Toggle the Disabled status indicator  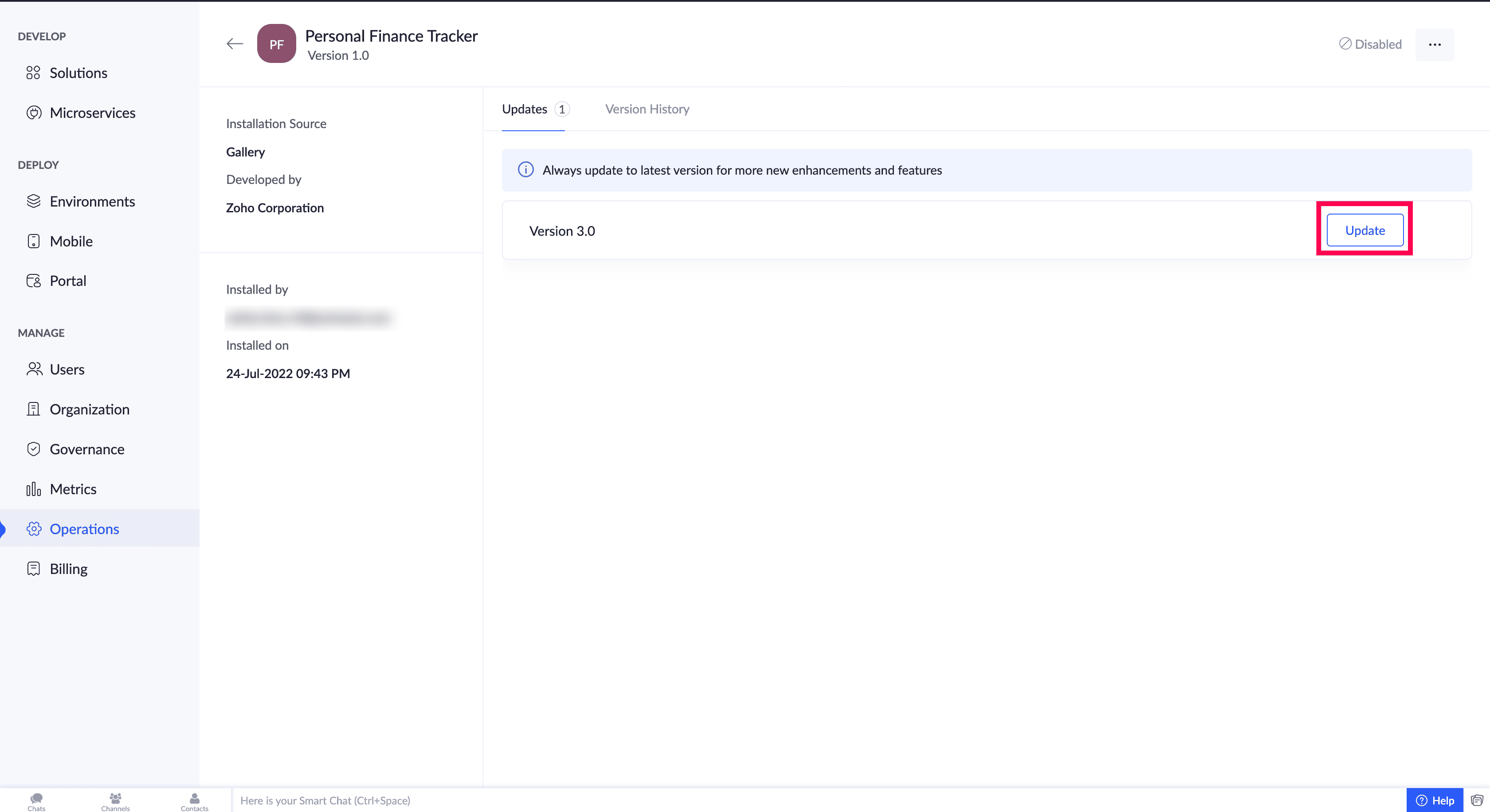1370,44
